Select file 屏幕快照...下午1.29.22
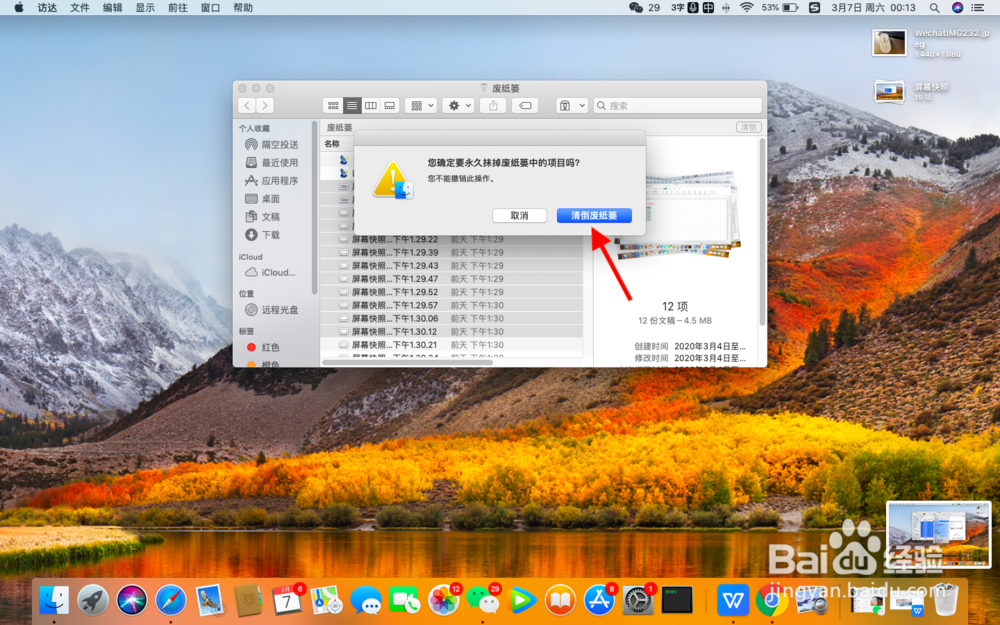 coord(451,239)
